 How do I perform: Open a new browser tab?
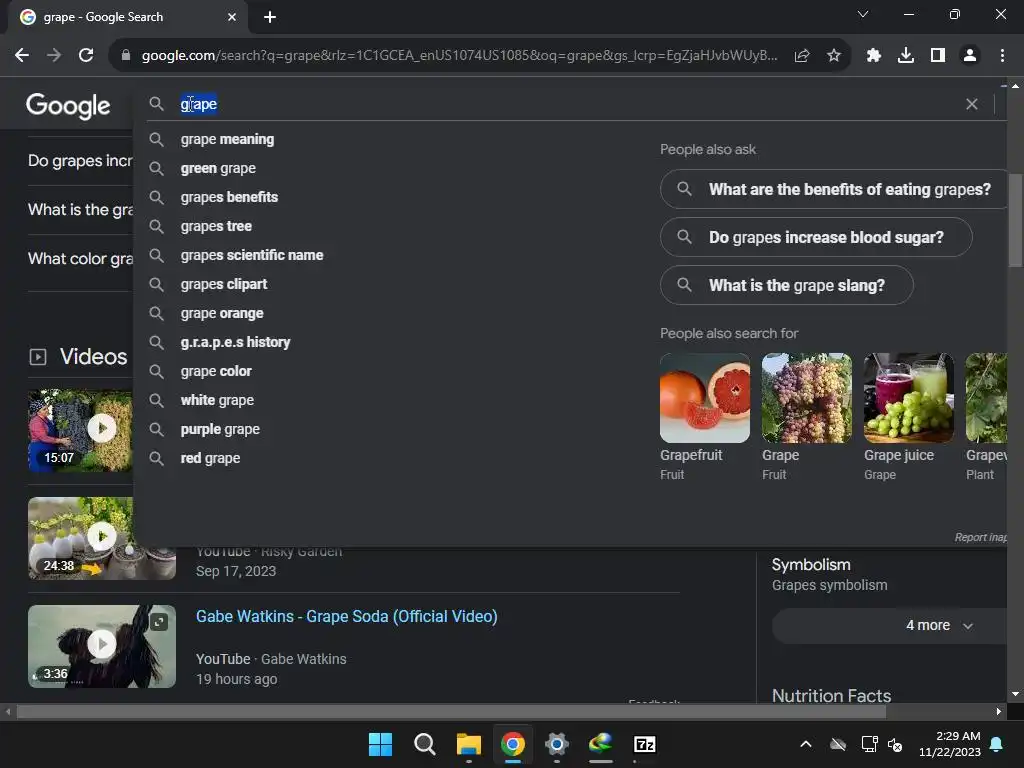270,17
